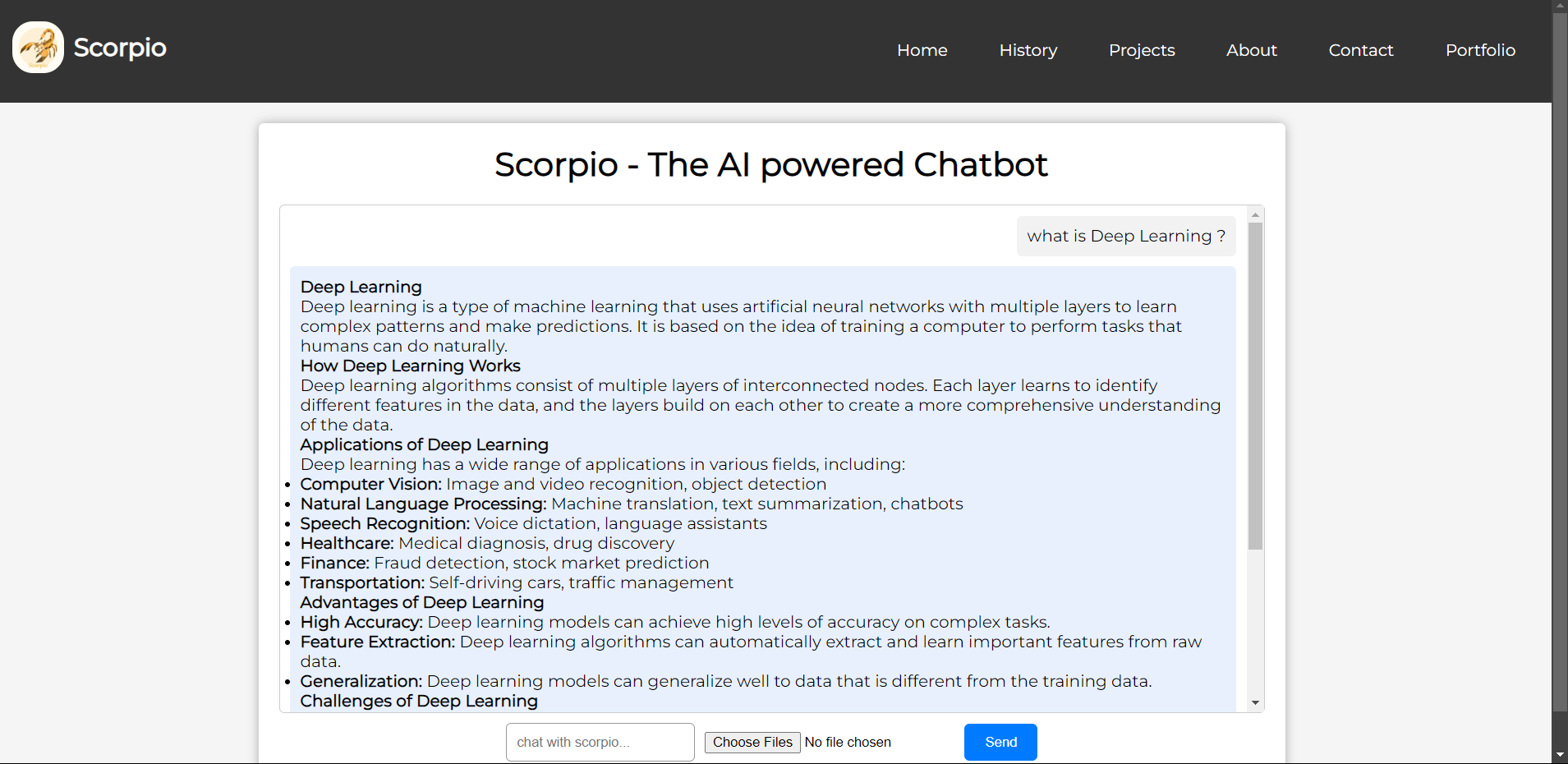Screen dimensions: 1568x764
Task: Click the chat box scroll-down arrow
Action: (x=1254, y=702)
